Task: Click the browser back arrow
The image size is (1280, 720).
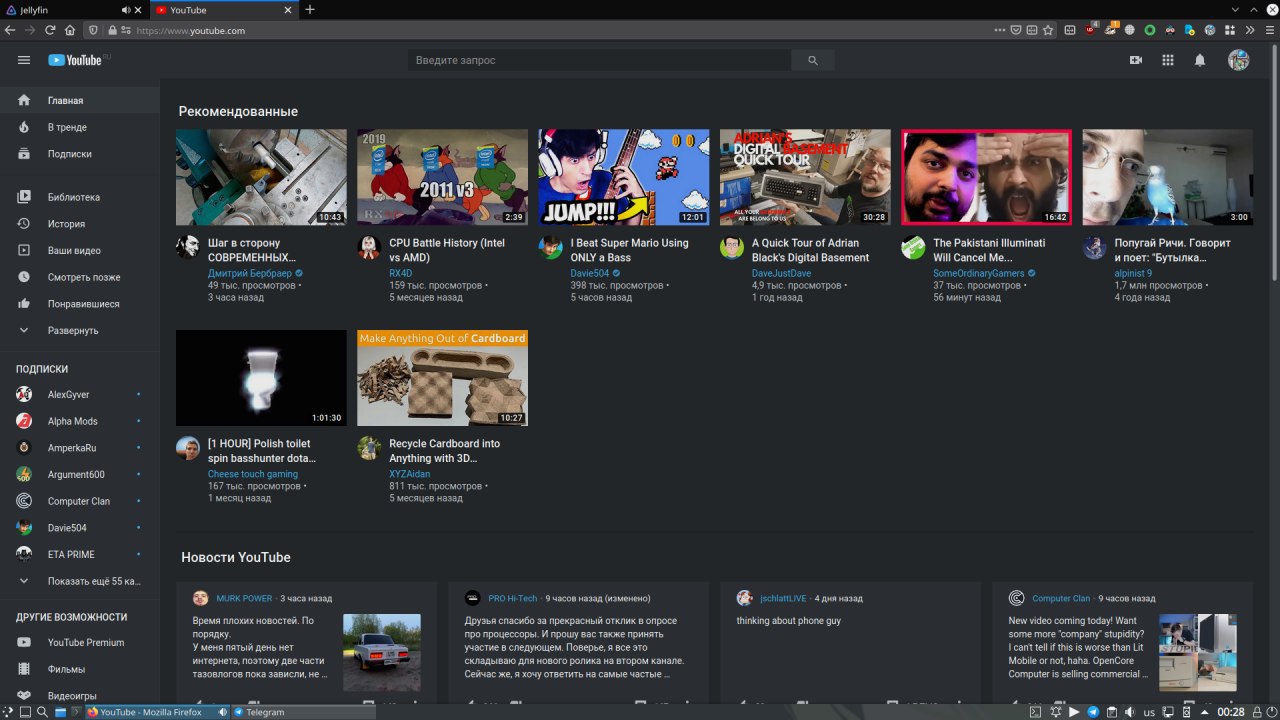Action: (x=10, y=30)
